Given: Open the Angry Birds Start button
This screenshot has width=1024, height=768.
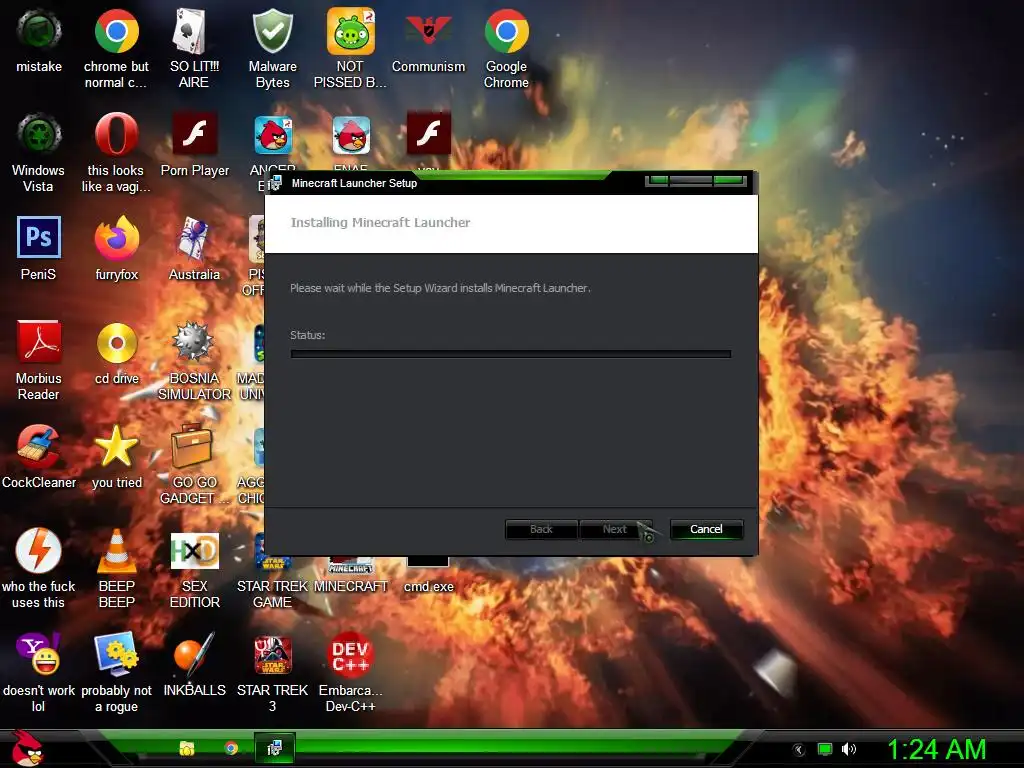Looking at the screenshot, I should coord(27,748).
